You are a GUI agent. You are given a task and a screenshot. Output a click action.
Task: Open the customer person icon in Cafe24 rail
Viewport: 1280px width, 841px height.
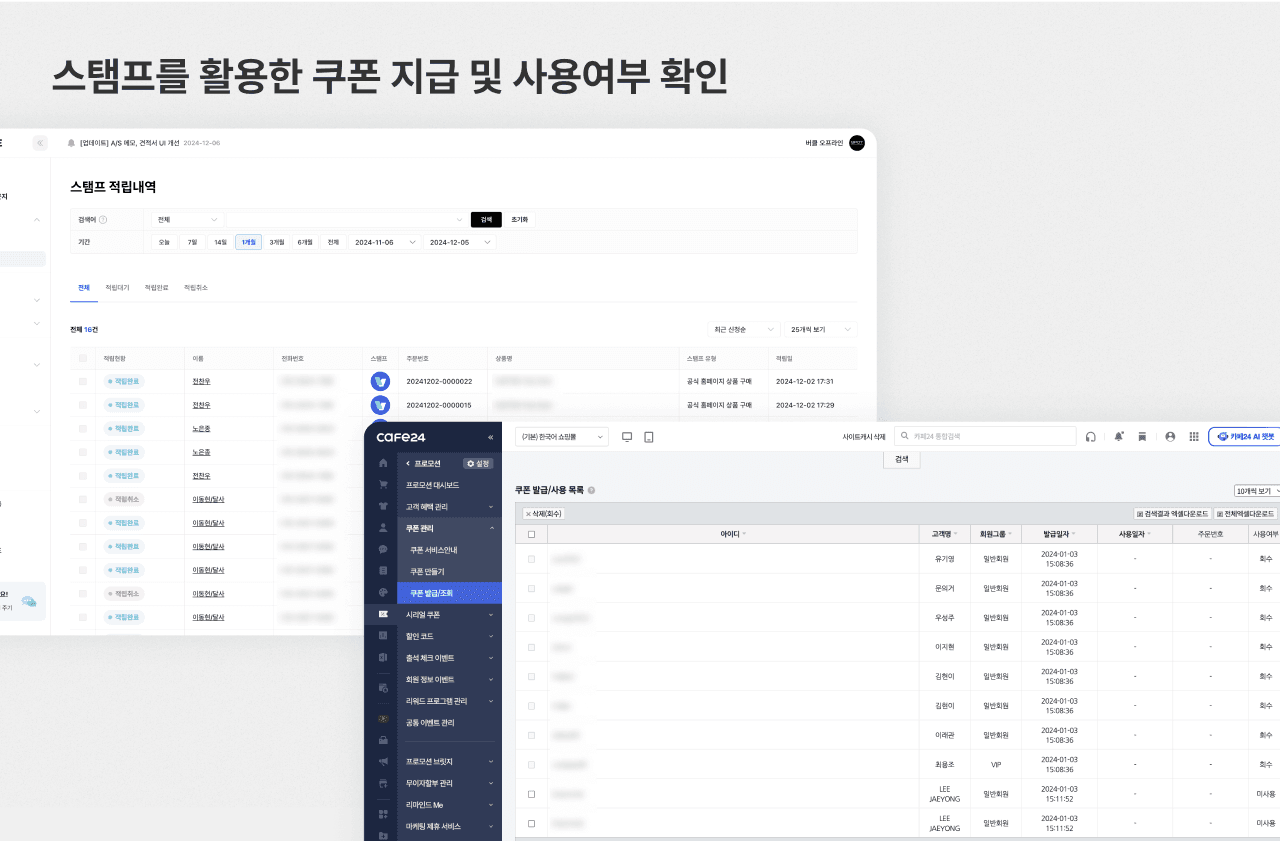(383, 527)
